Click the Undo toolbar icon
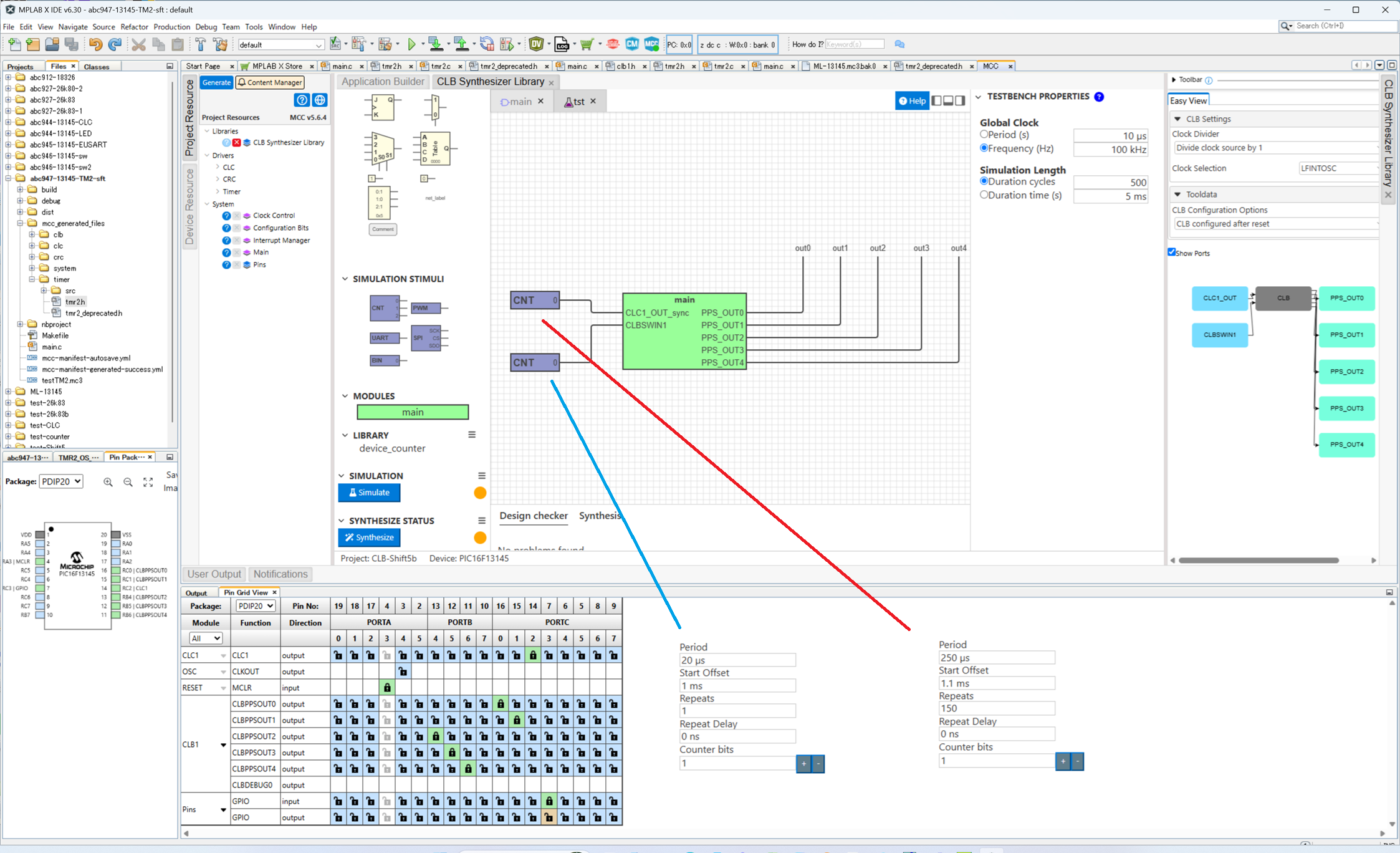Viewport: 1400px width, 853px height. [x=95, y=44]
